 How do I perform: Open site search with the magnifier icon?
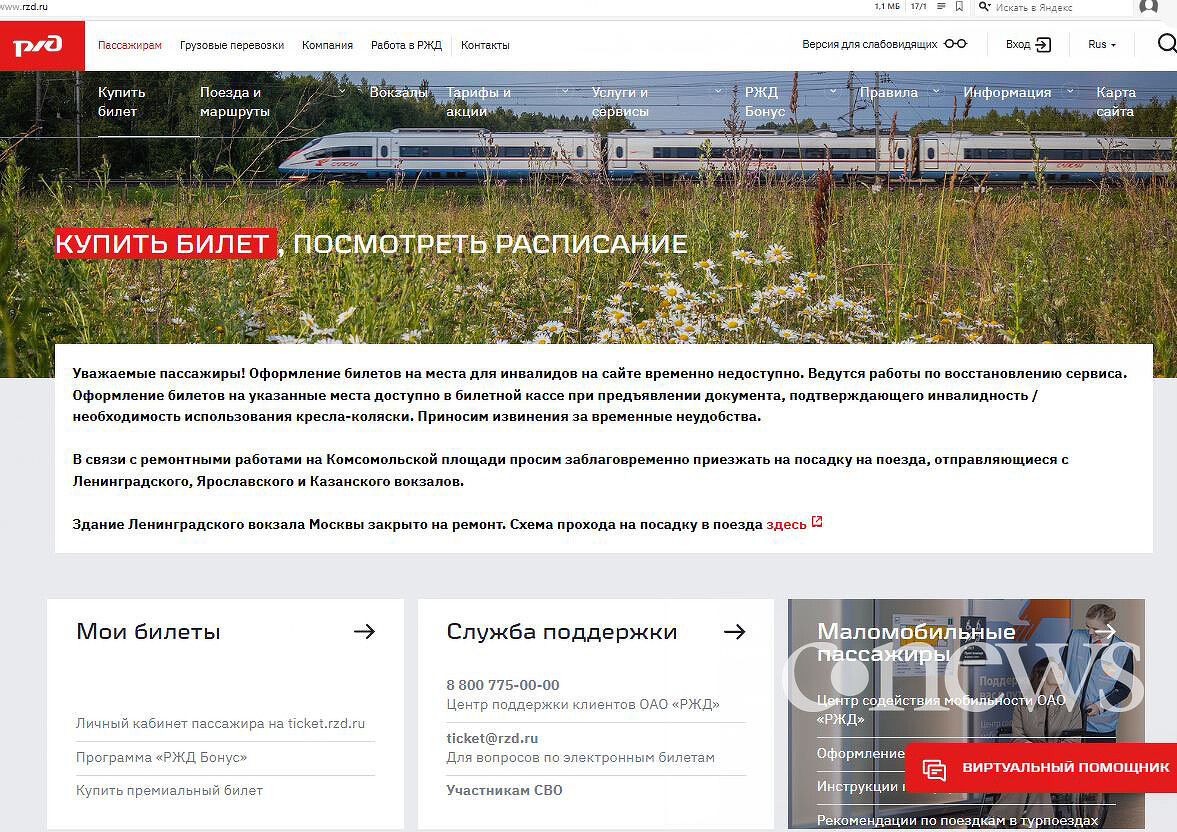[1167, 44]
